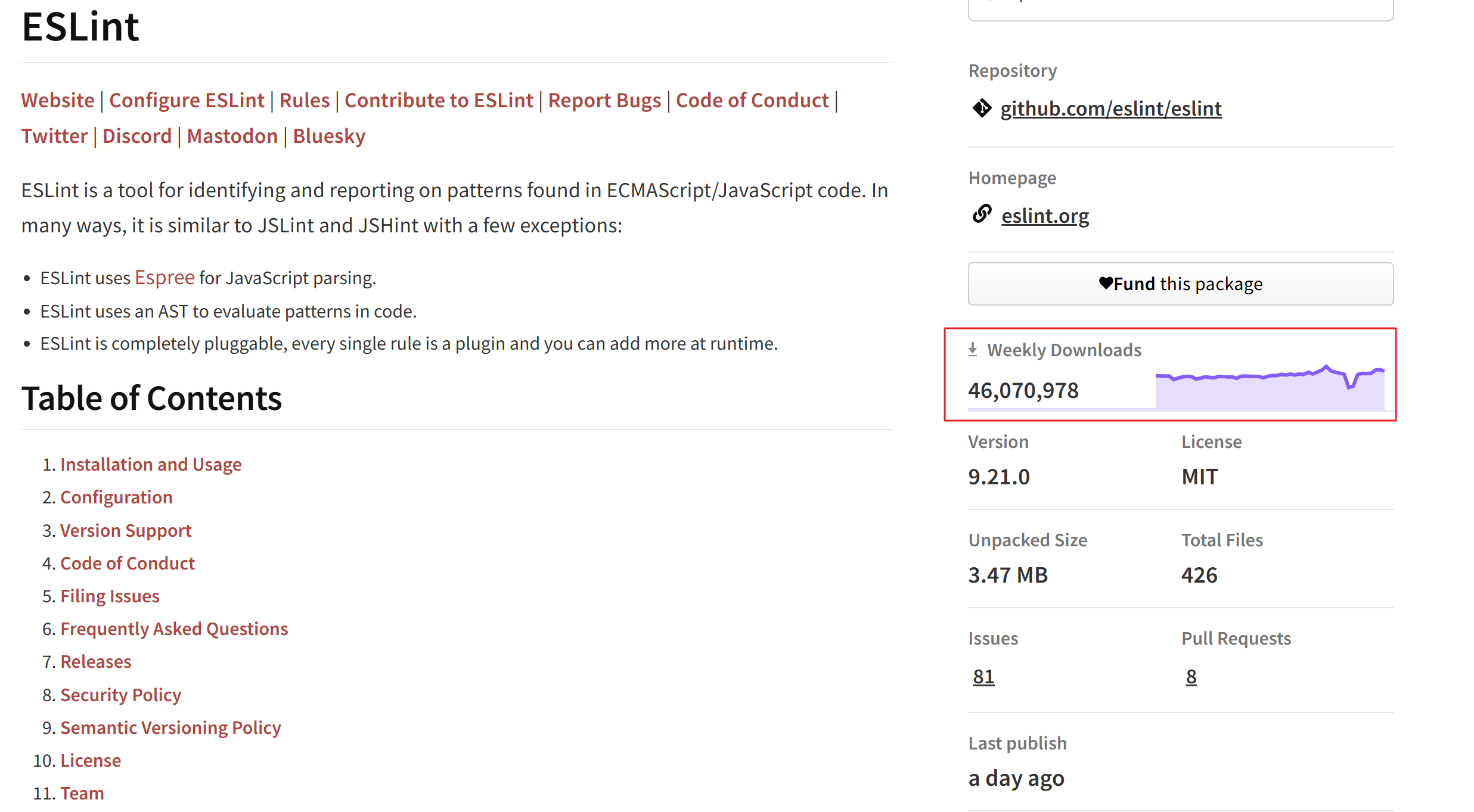Jump to Version Support section
Image resolution: width=1474 pixels, height=812 pixels.
[x=126, y=530]
